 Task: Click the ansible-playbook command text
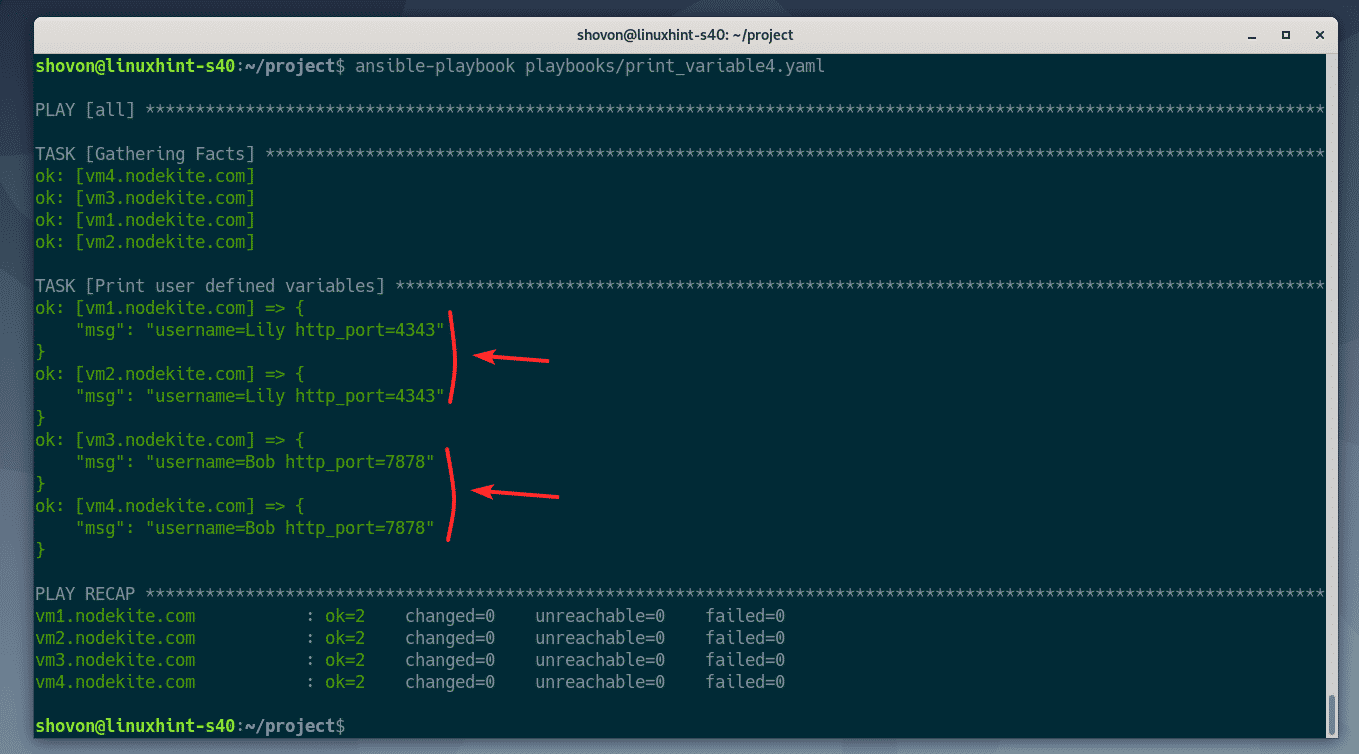click(x=590, y=66)
